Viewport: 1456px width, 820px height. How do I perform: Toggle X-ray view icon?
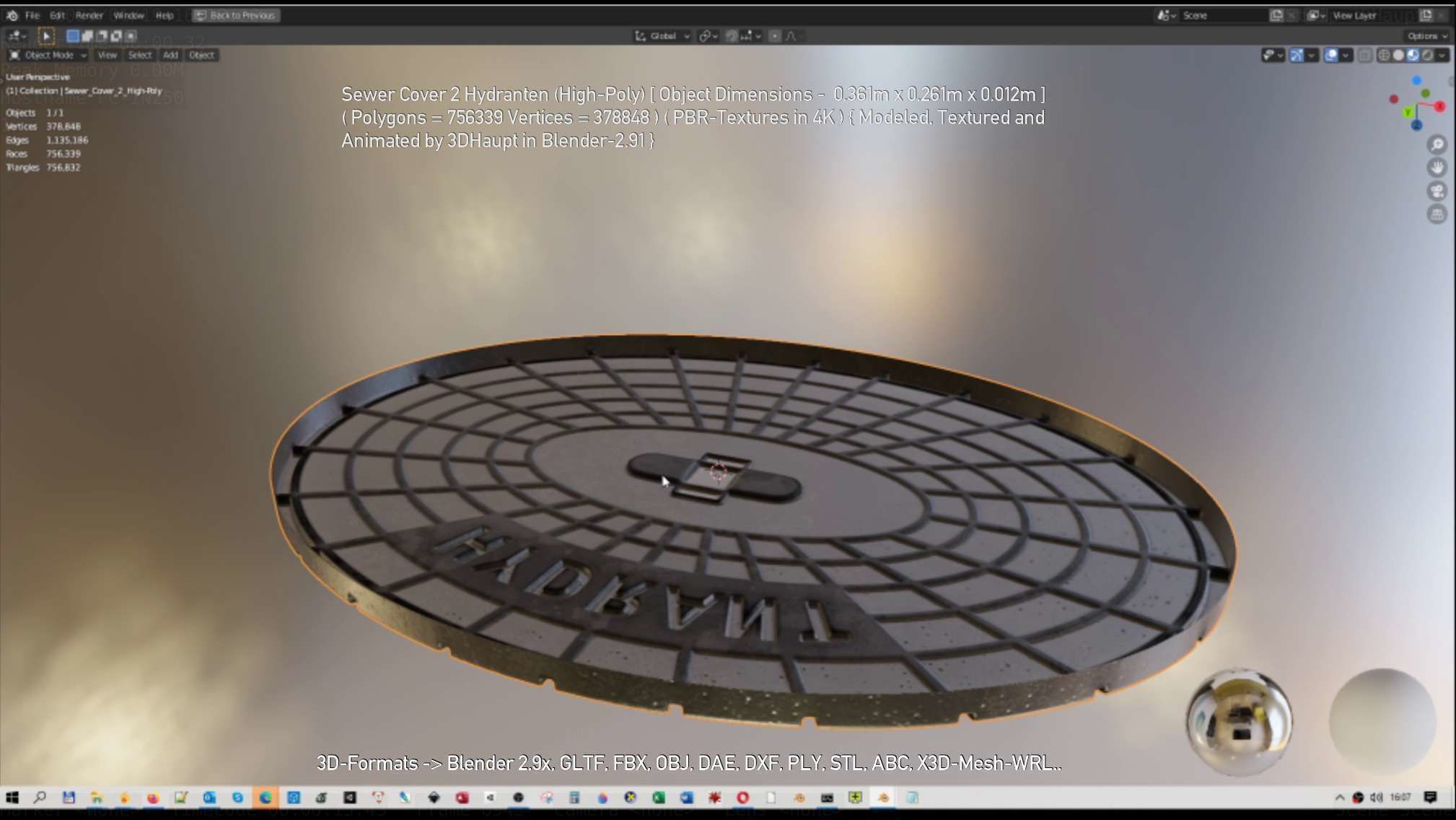1365,55
